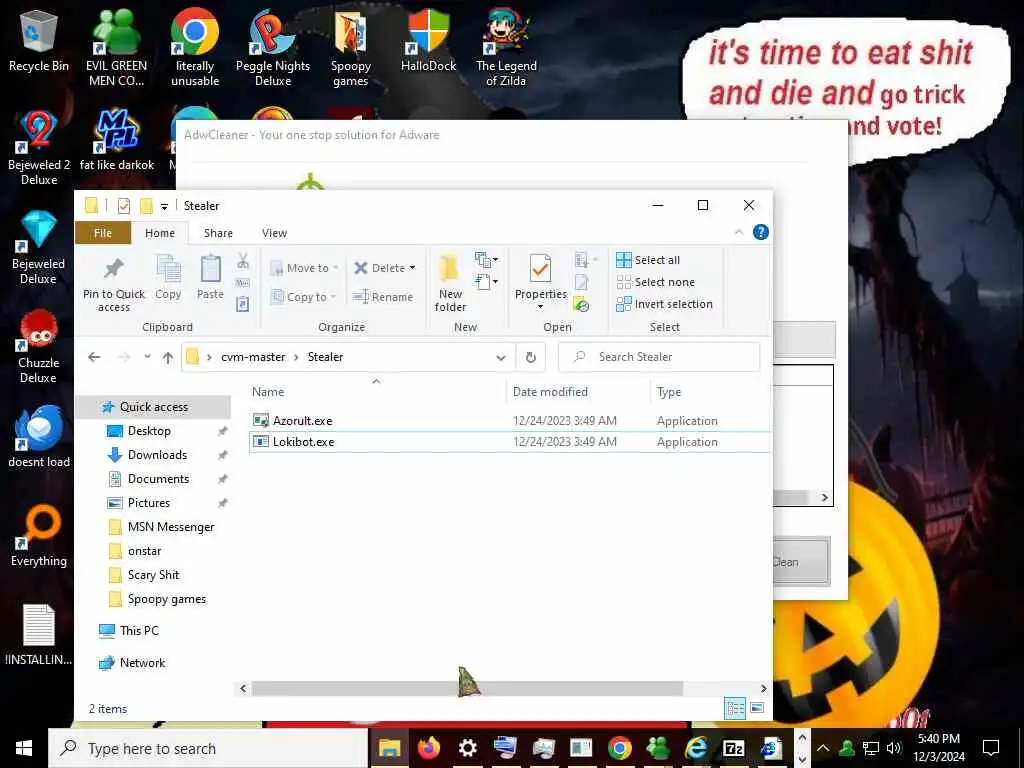Screen dimensions: 1024x768
Task: Sort by the Date modified column header
Action: 550,392
